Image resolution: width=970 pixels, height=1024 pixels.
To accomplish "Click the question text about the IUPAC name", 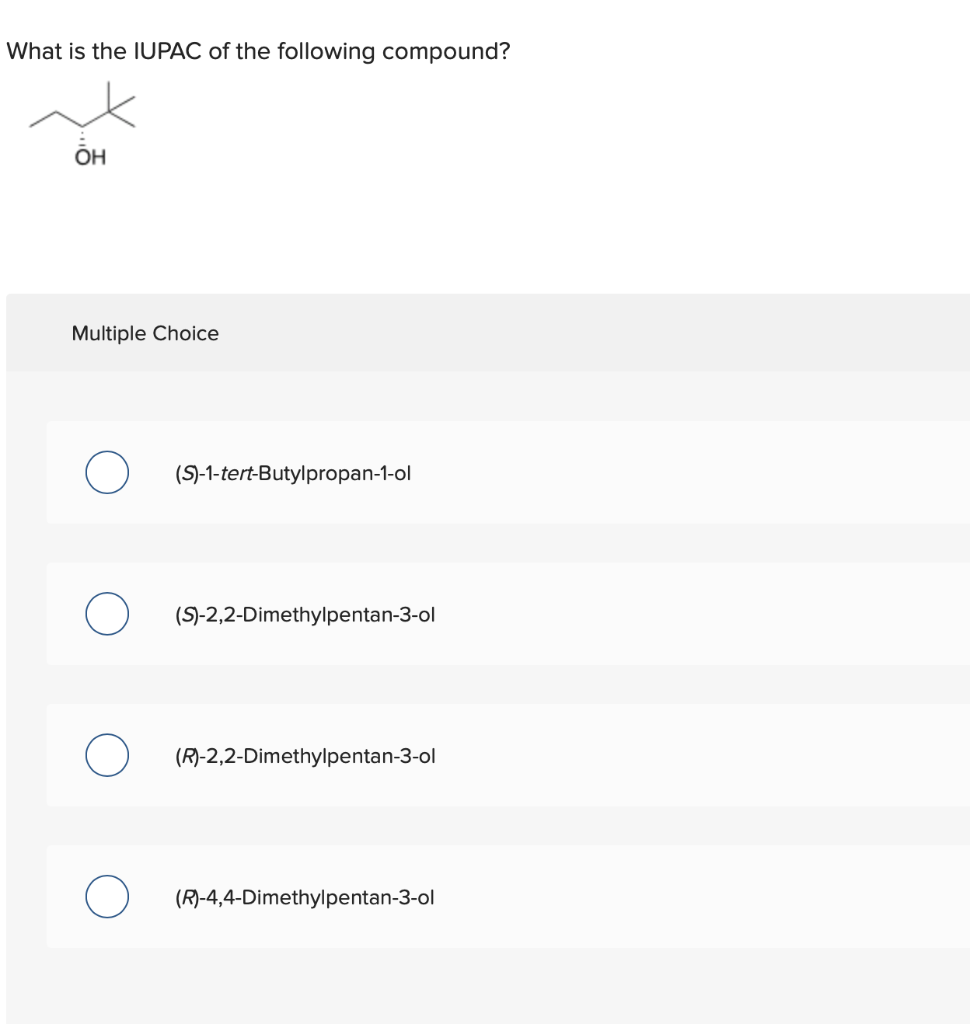I will (x=258, y=51).
